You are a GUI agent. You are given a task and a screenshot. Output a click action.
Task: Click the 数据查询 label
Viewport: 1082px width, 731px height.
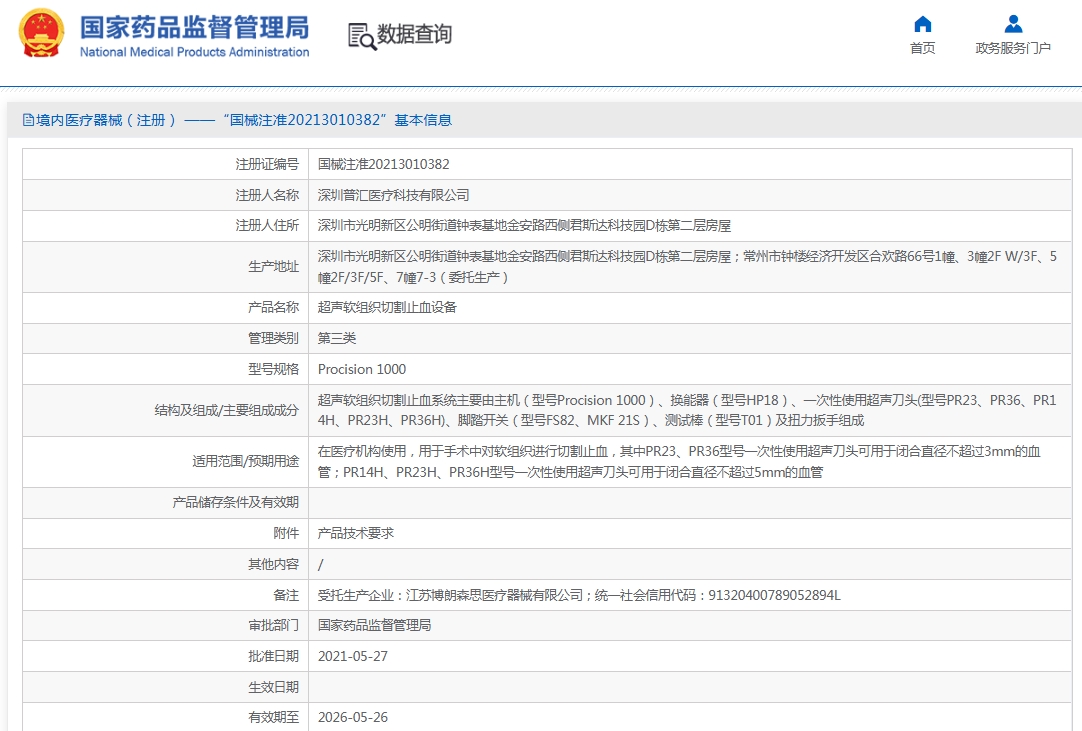click(415, 34)
